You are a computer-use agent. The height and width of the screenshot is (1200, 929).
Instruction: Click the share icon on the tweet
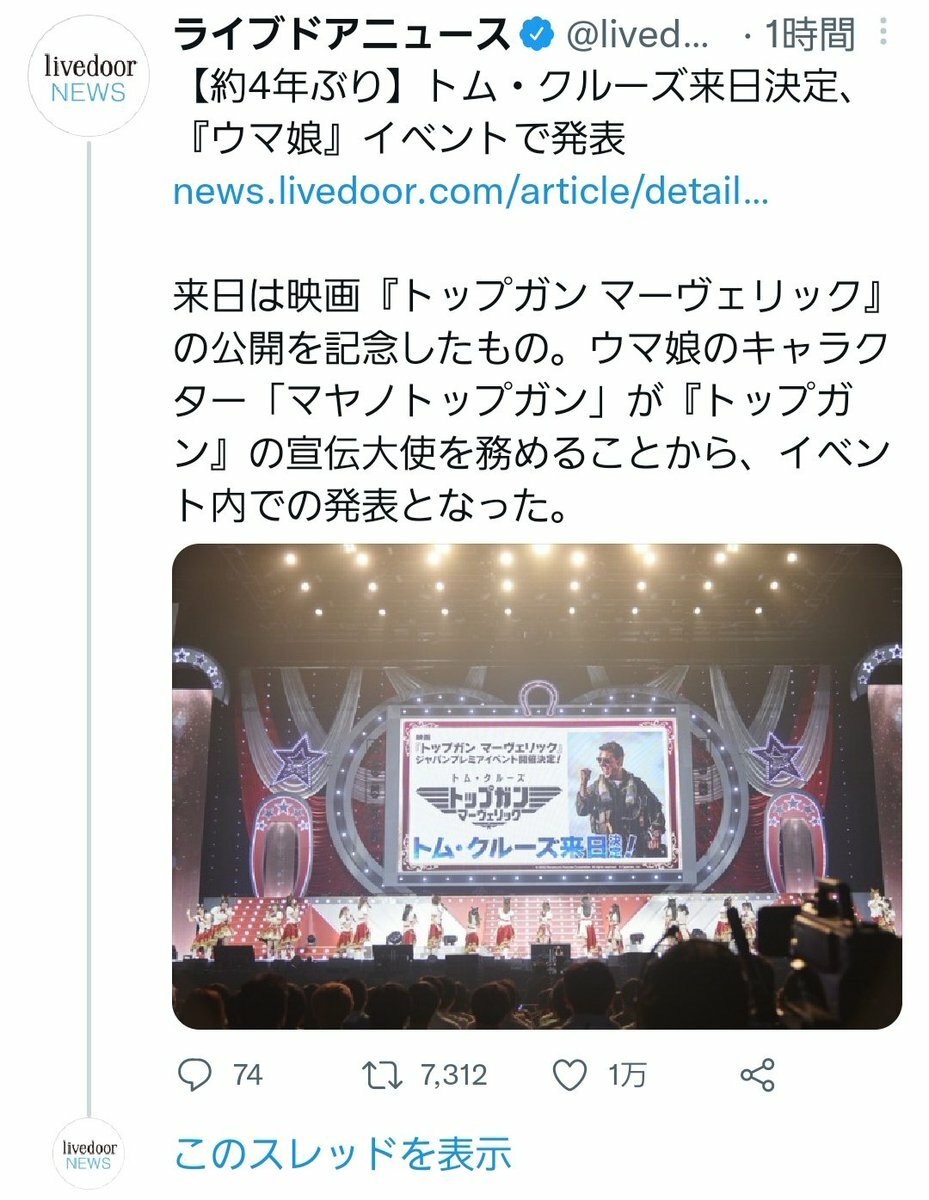[x=757, y=1075]
